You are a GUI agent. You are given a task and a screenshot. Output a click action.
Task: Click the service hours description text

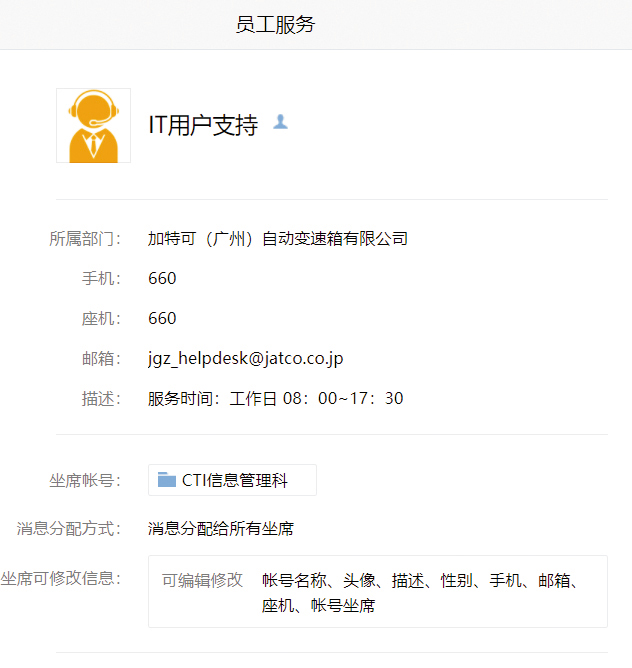(275, 398)
